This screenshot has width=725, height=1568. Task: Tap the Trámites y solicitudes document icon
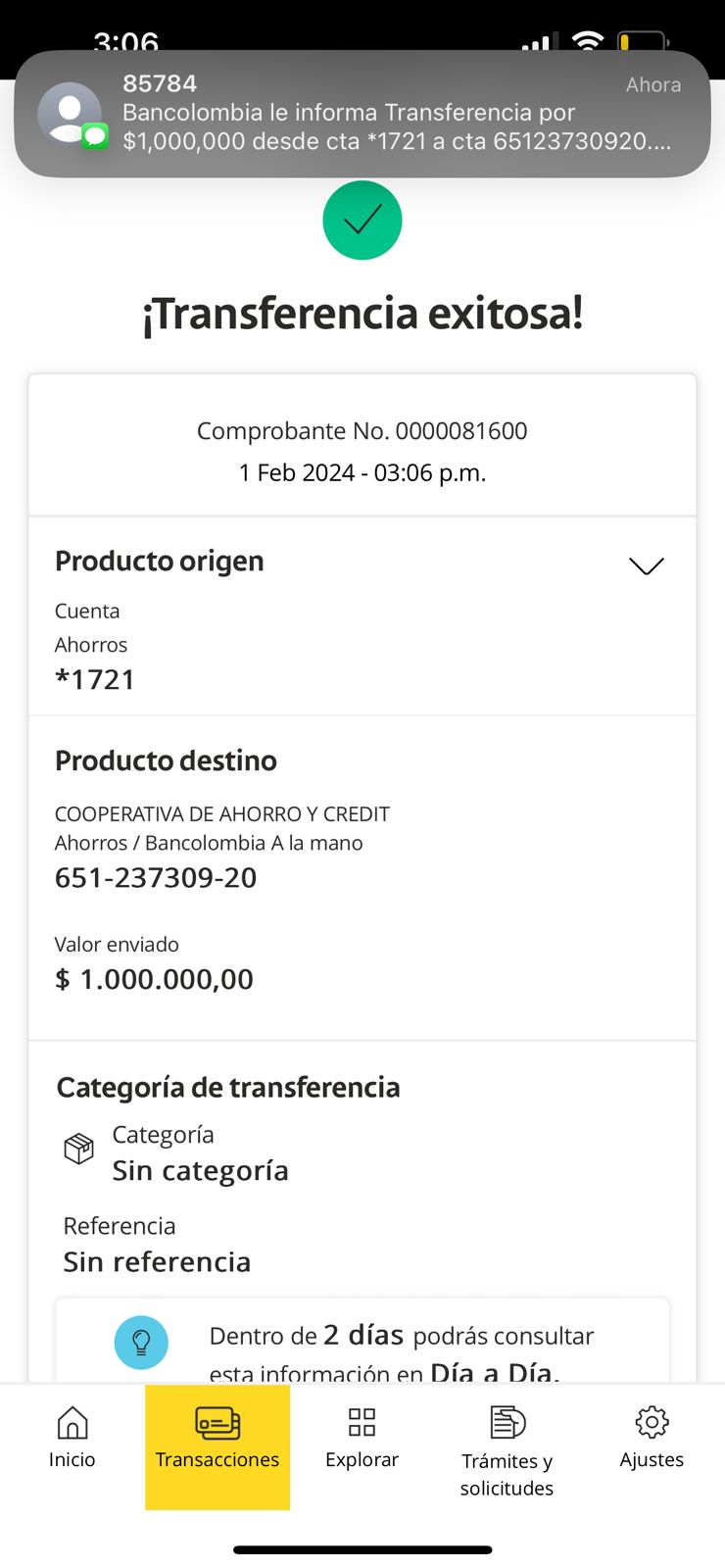click(x=507, y=1422)
